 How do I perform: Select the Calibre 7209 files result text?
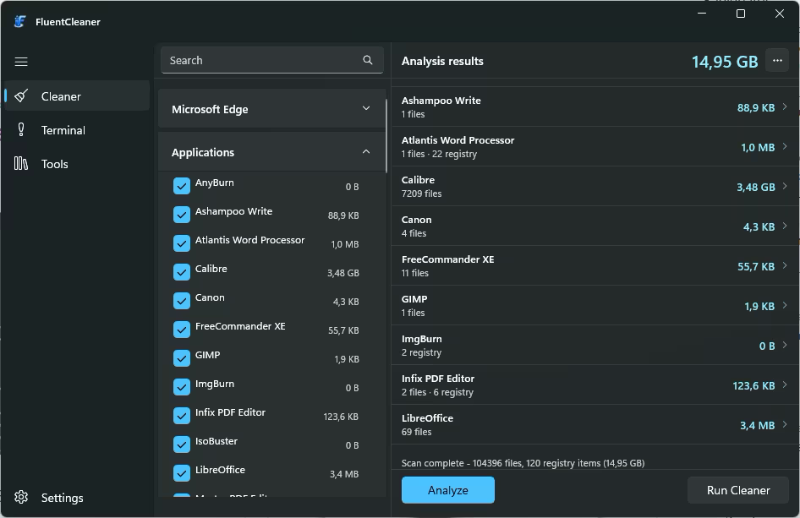coord(421,193)
